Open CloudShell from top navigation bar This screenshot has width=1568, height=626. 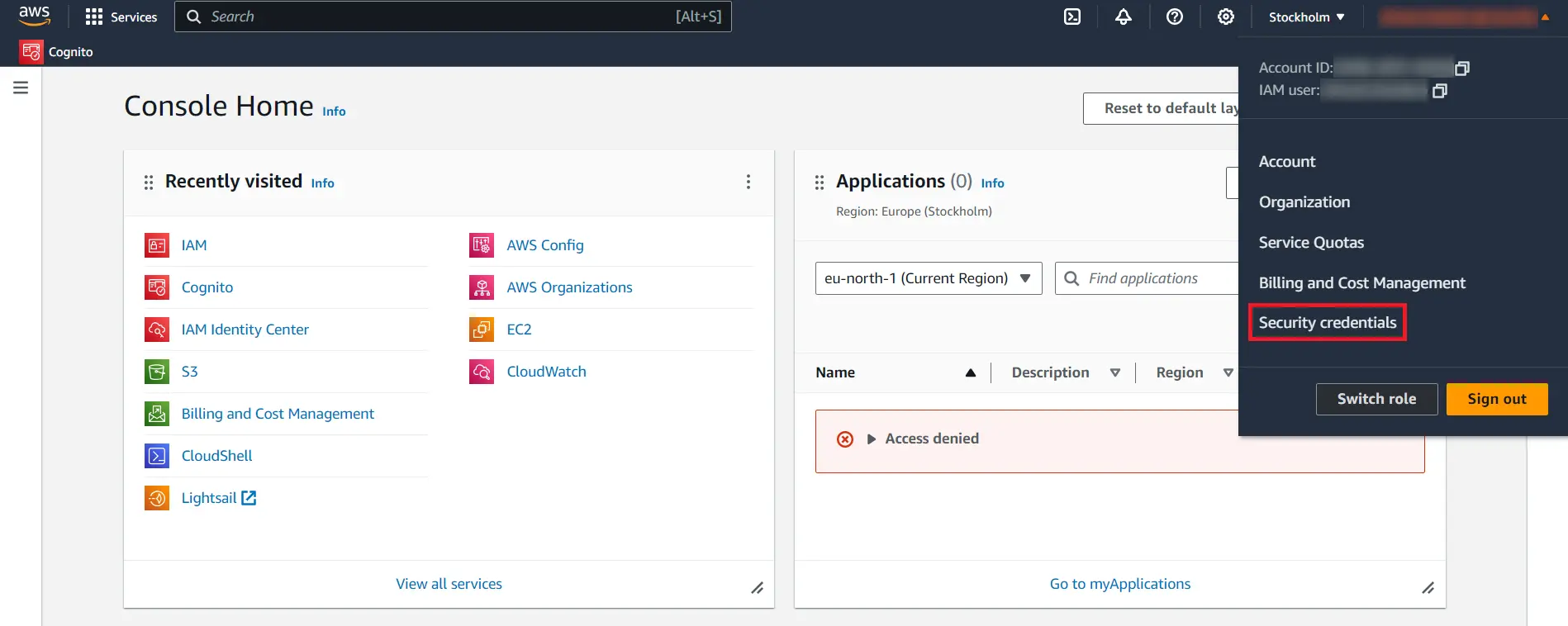(x=1072, y=17)
